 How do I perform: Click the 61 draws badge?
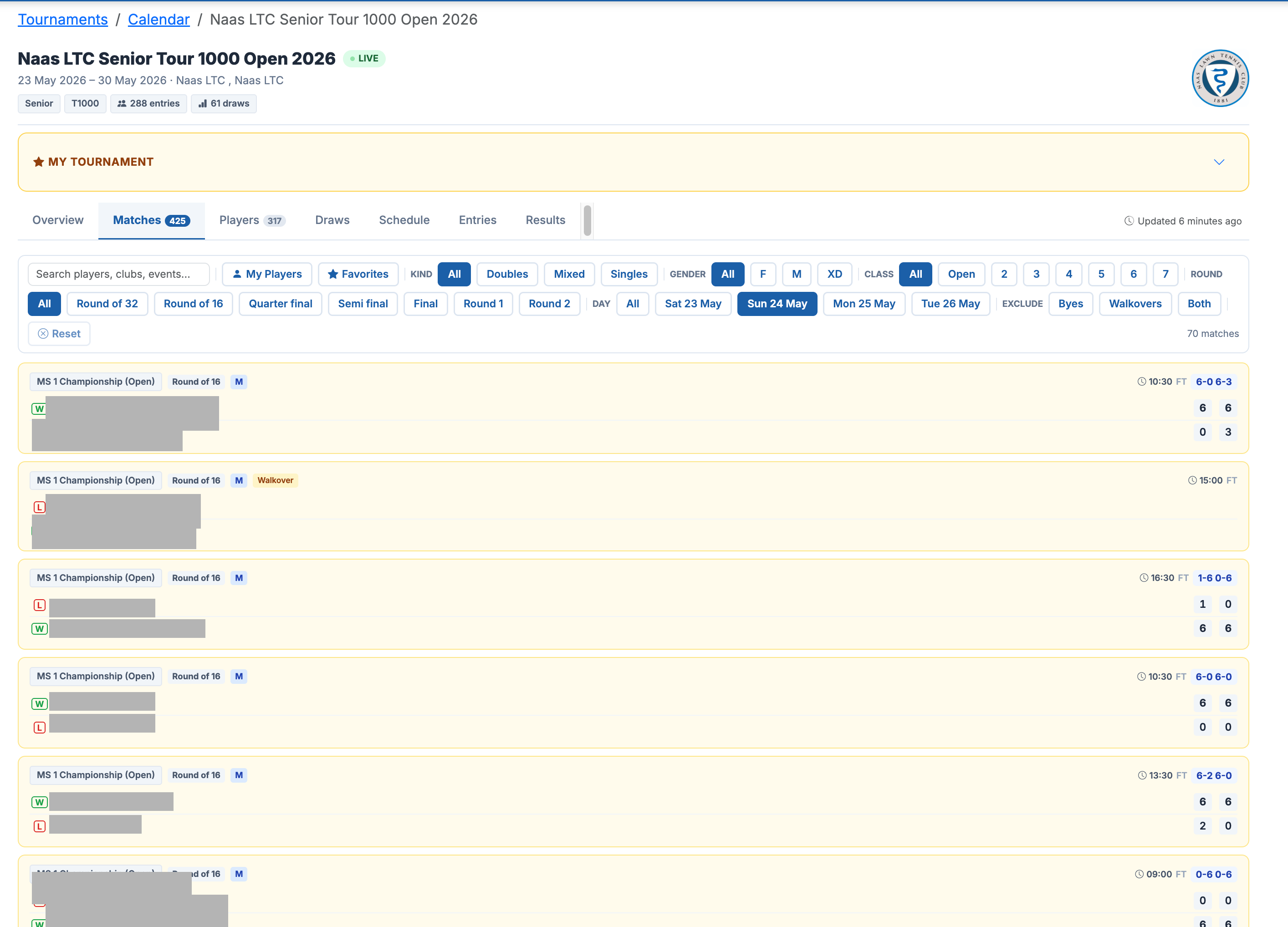224,103
